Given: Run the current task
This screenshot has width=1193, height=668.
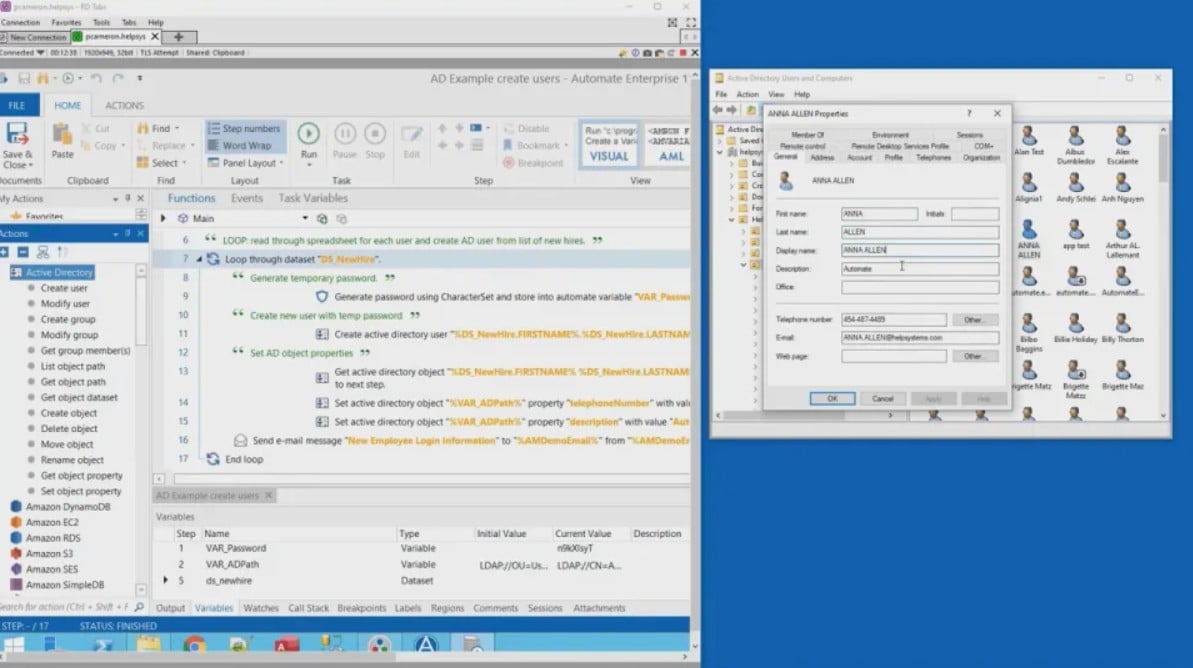Looking at the screenshot, I should tap(308, 136).
